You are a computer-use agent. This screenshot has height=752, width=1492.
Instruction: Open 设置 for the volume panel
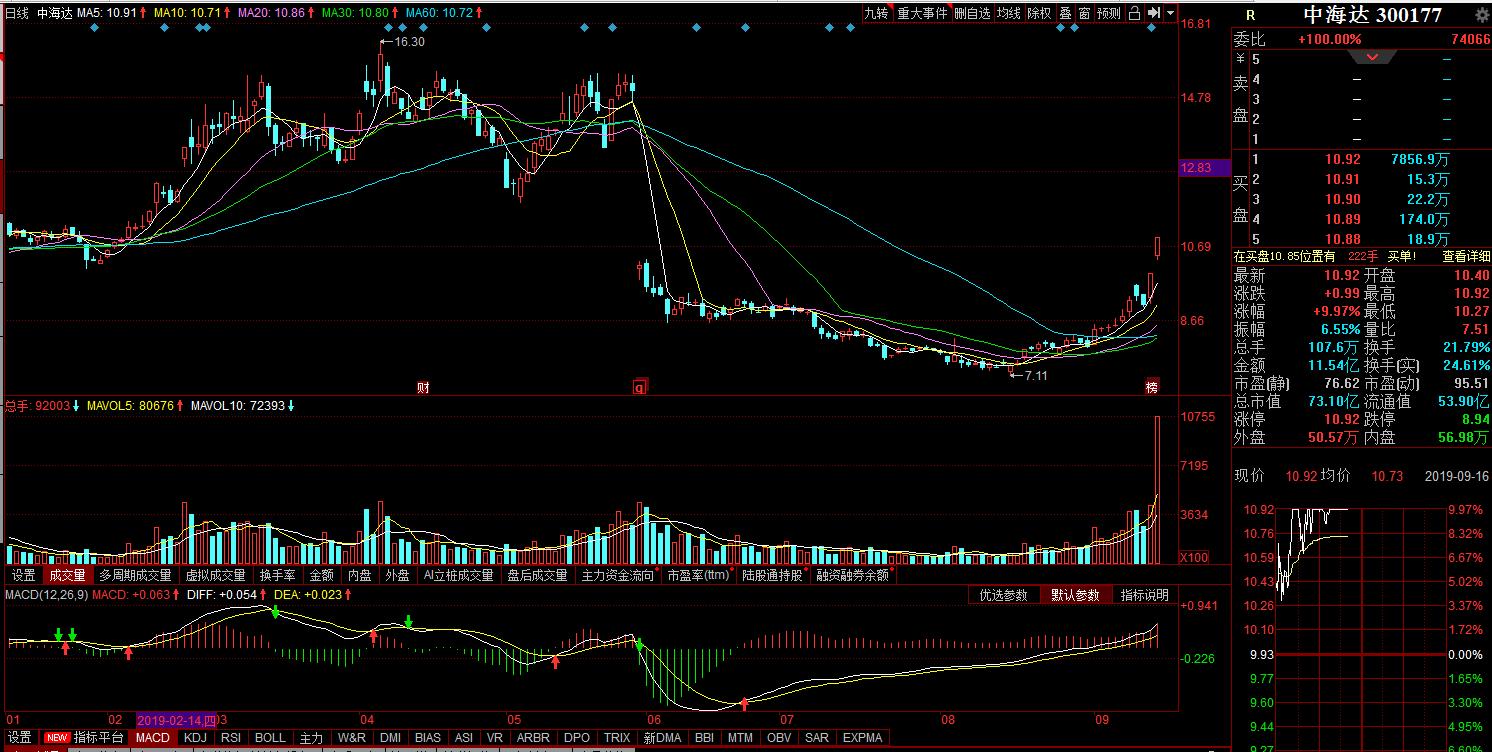(x=23, y=575)
